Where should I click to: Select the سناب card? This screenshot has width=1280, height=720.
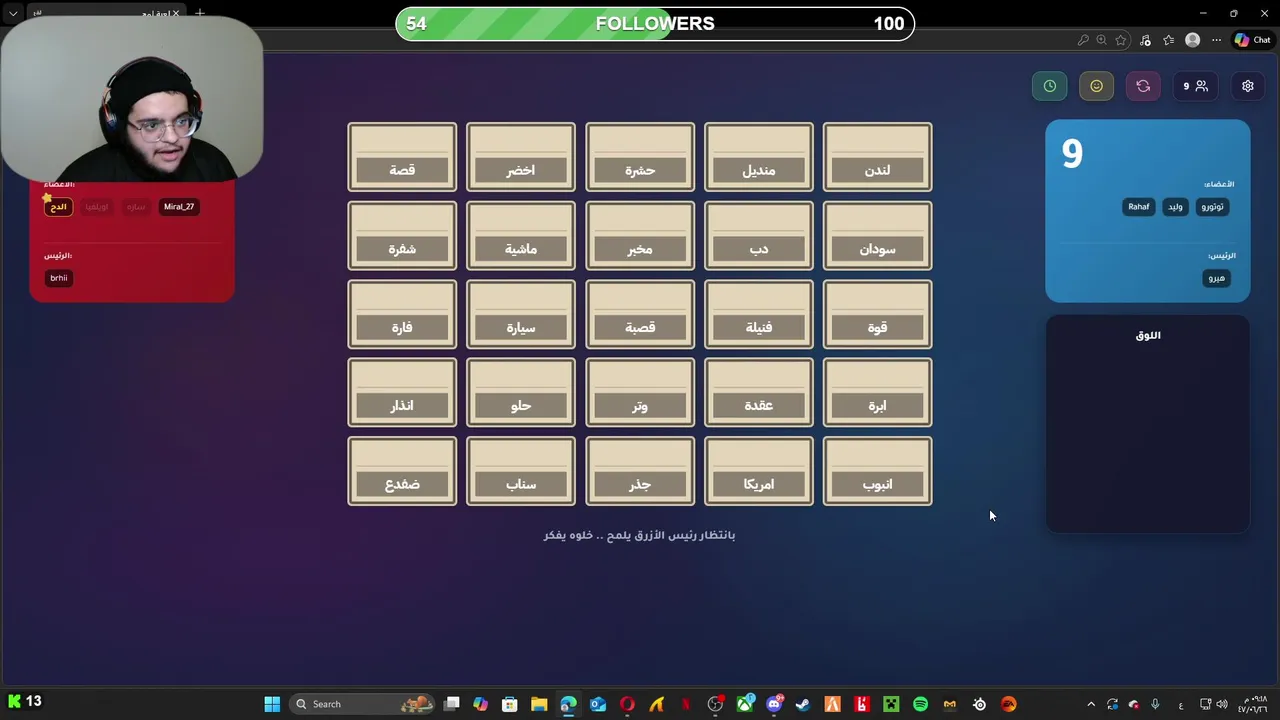click(521, 471)
